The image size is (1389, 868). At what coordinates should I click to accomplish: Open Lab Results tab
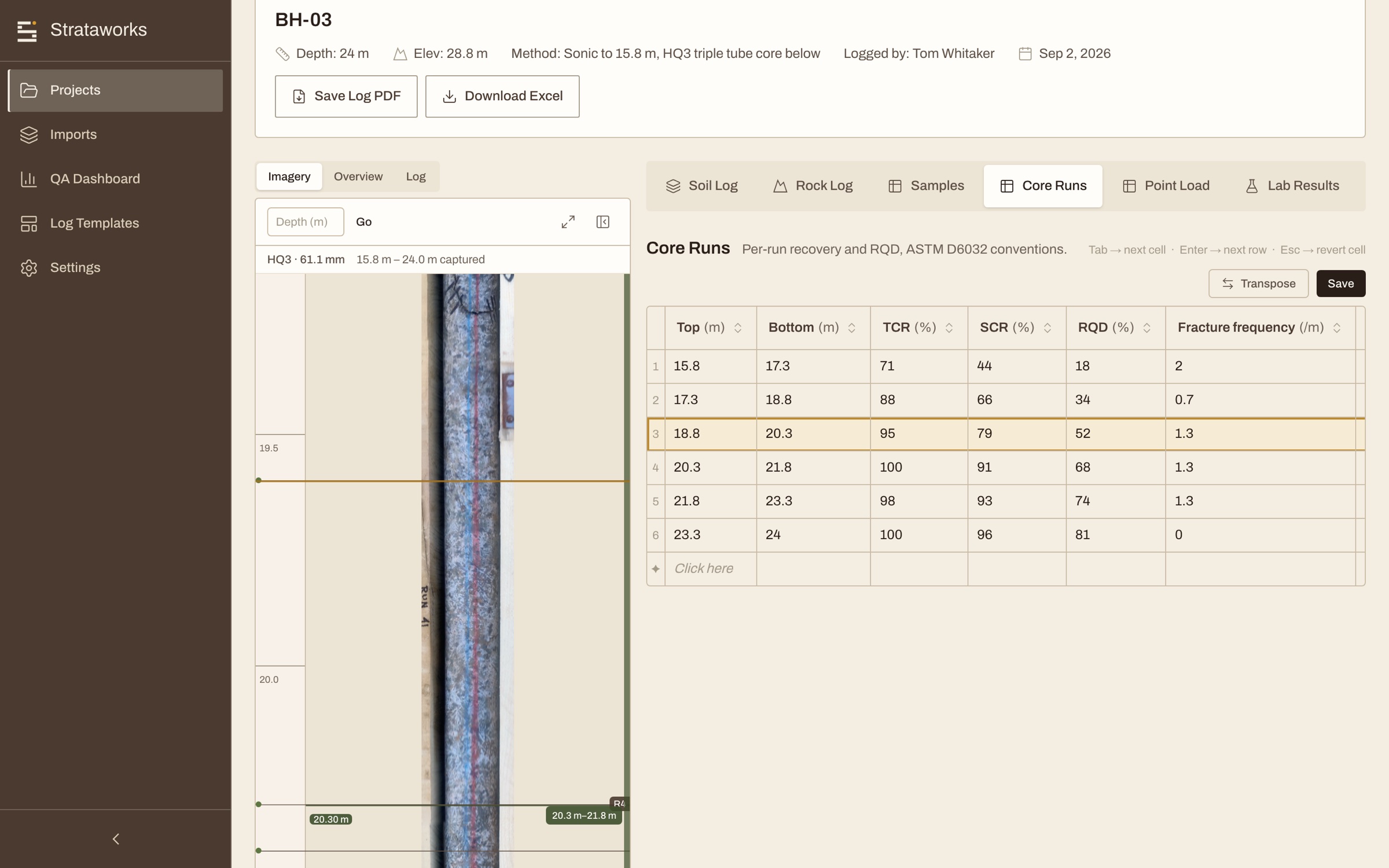coord(1292,186)
